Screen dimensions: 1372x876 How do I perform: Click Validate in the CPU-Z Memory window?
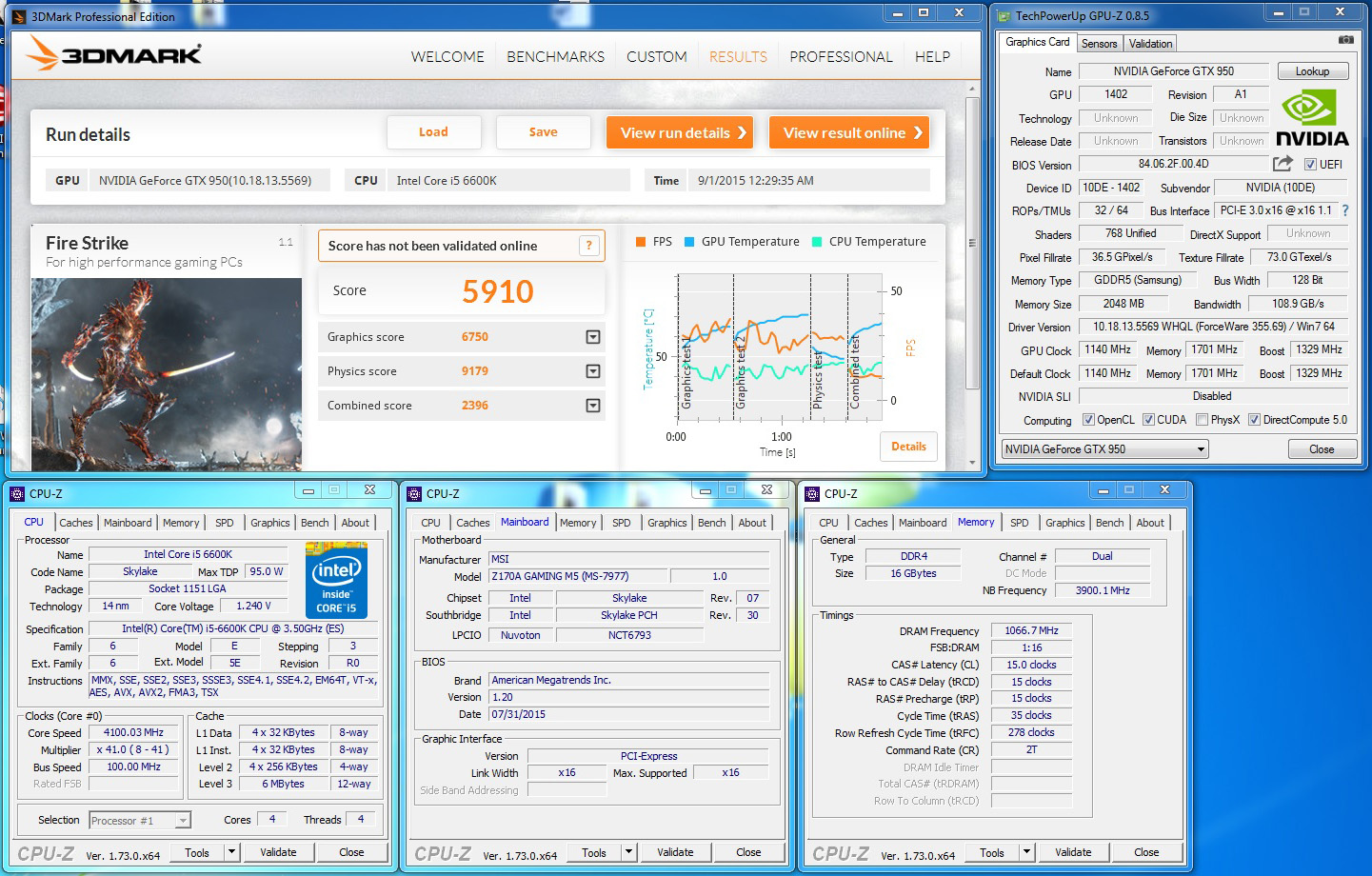click(1073, 852)
